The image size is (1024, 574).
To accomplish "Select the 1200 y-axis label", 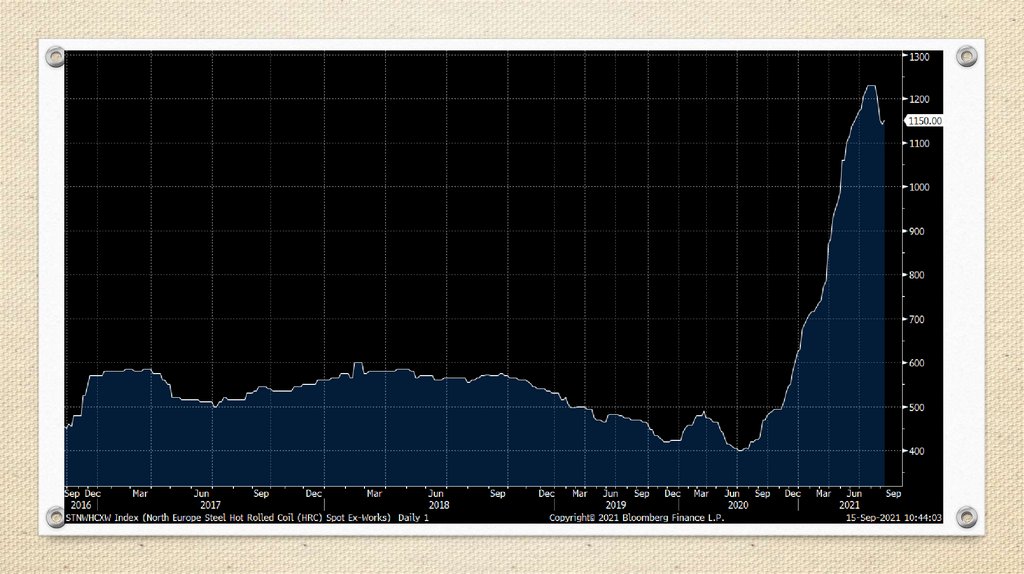I will [919, 99].
